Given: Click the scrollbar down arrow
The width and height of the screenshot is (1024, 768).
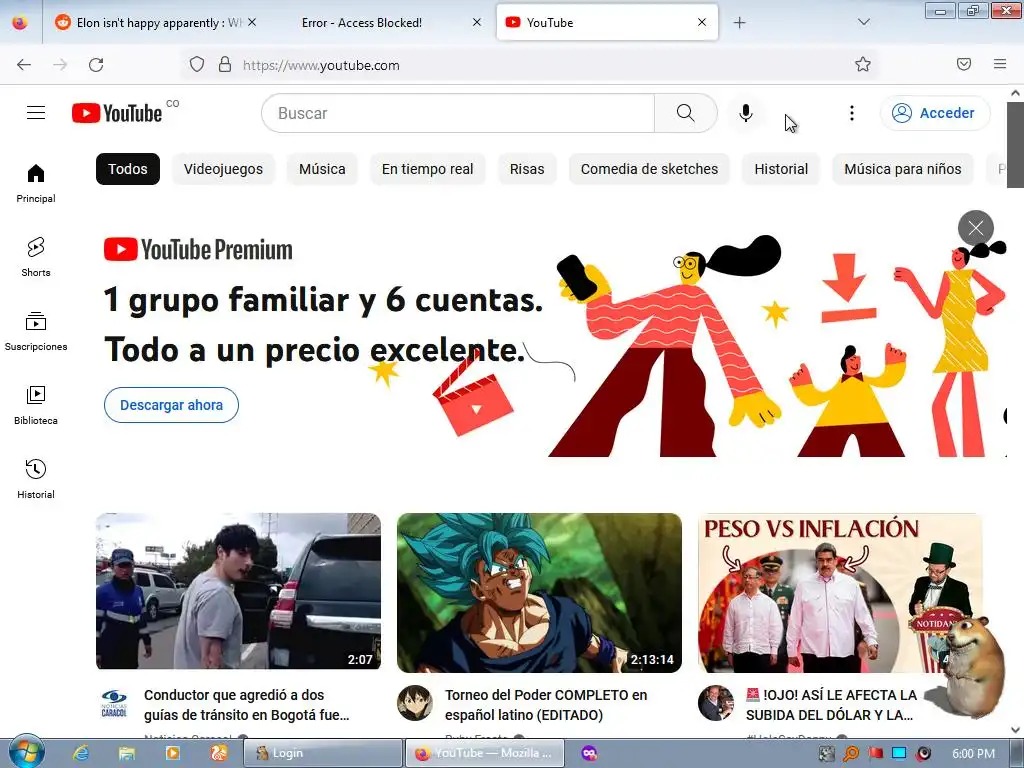Looking at the screenshot, I should point(1016,730).
